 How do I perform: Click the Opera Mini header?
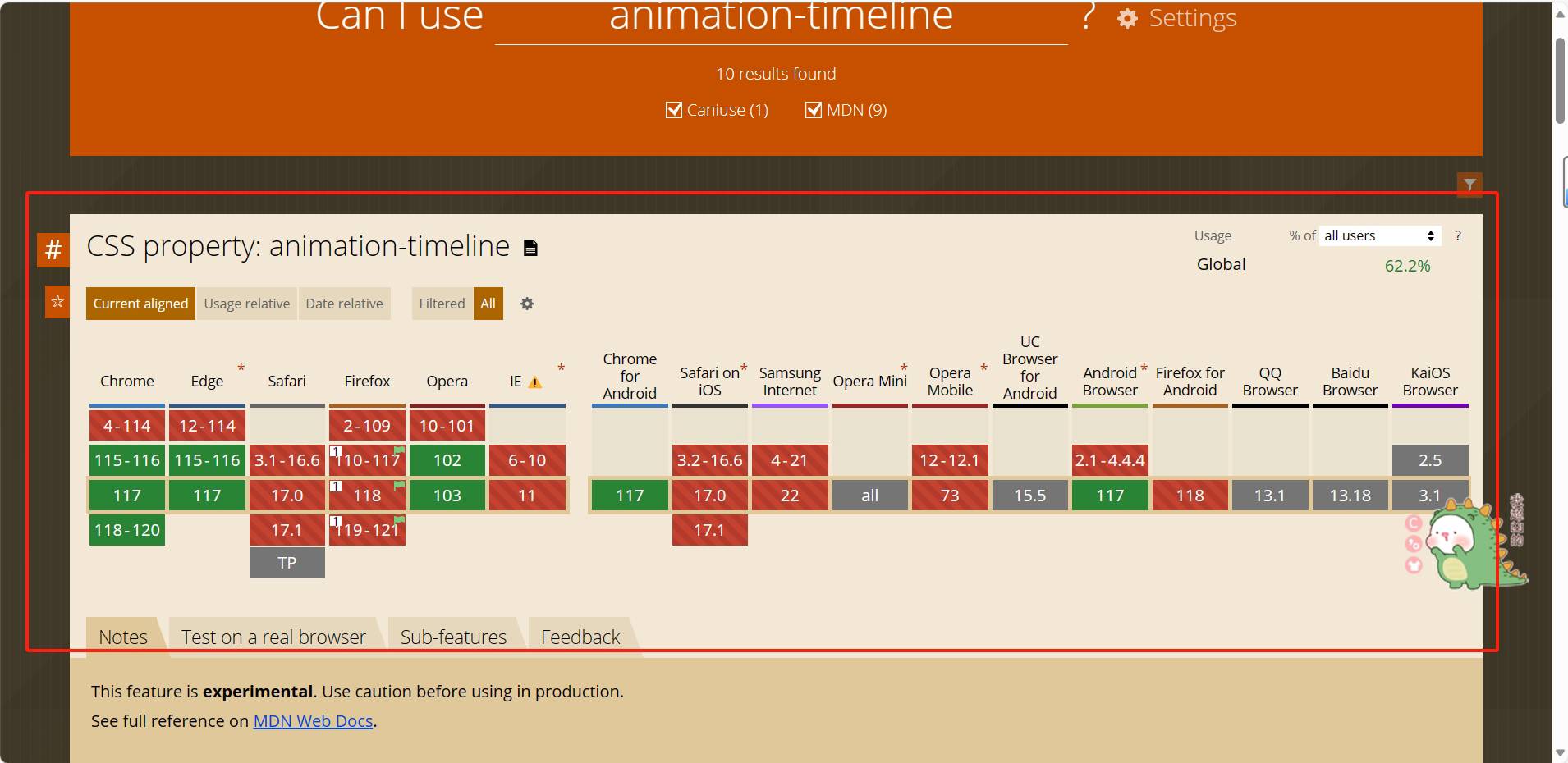[x=869, y=381]
